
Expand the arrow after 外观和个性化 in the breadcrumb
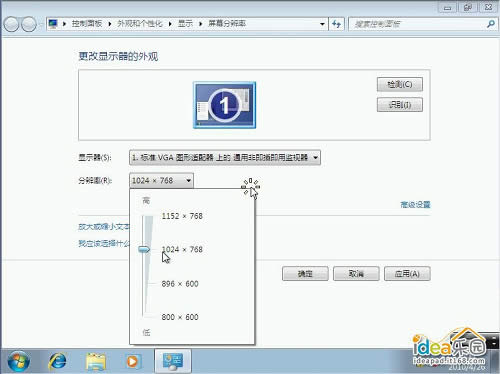[x=170, y=24]
